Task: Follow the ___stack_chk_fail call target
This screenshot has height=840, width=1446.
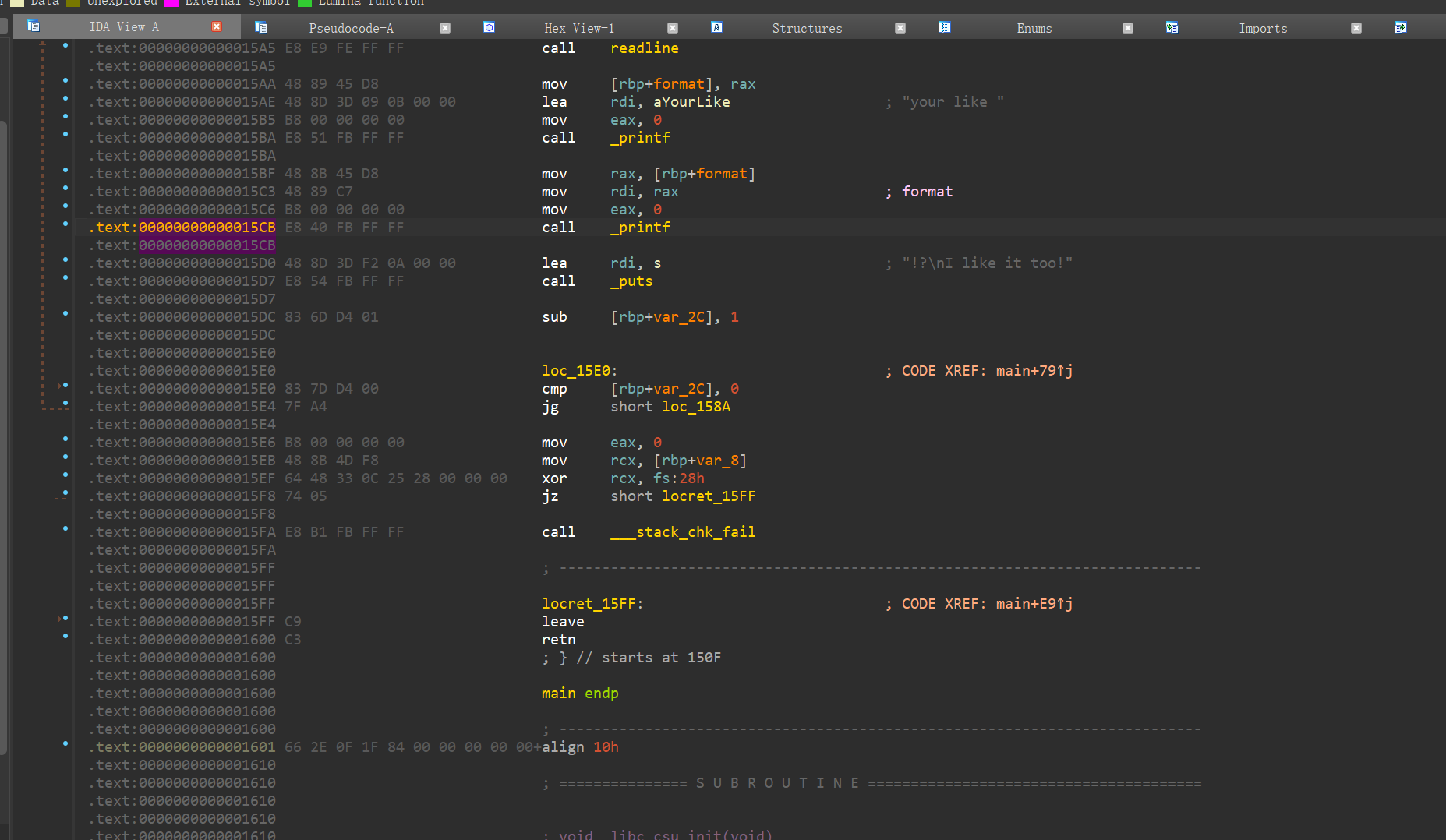Action: coord(683,532)
